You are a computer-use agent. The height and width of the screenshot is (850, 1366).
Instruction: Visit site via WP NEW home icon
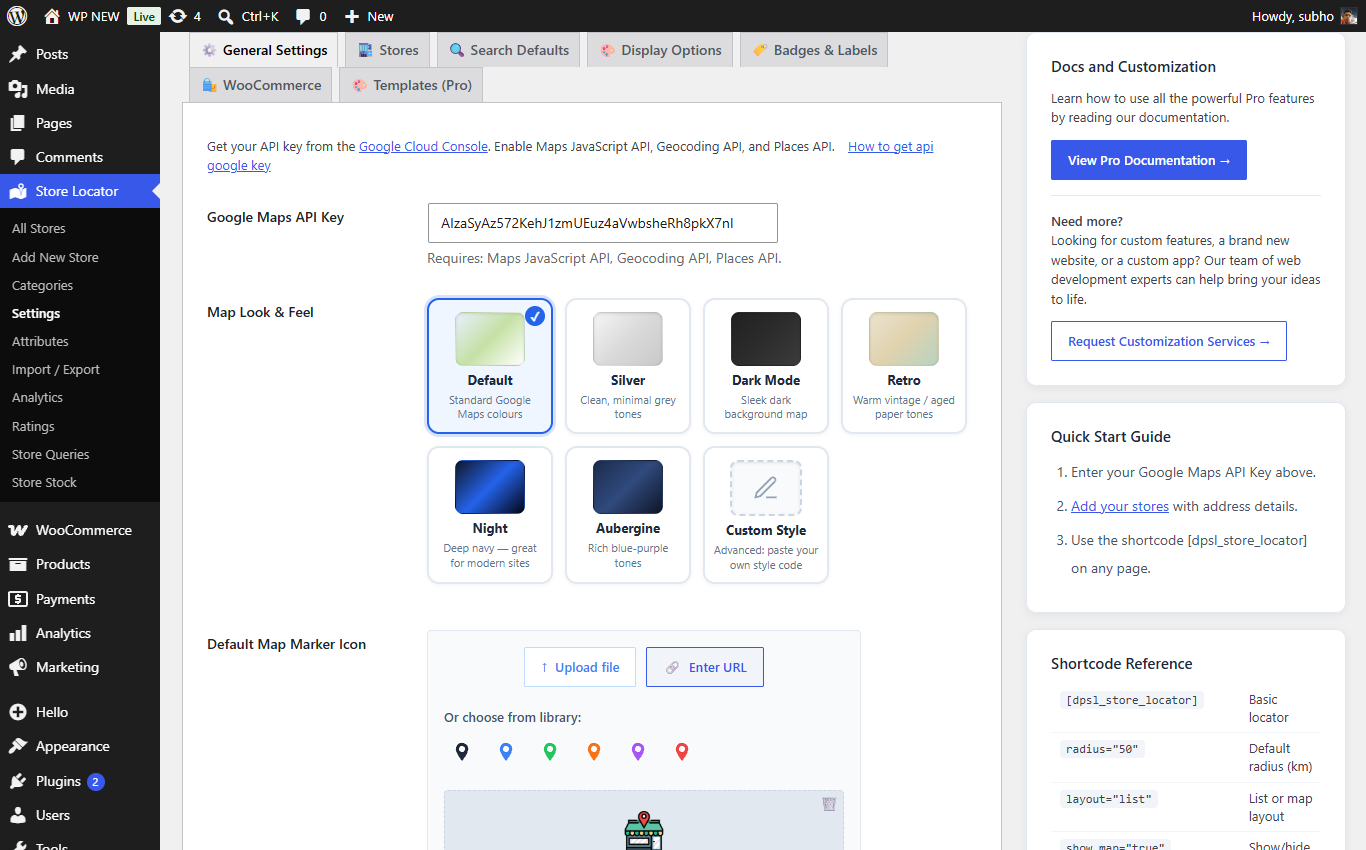(x=52, y=16)
